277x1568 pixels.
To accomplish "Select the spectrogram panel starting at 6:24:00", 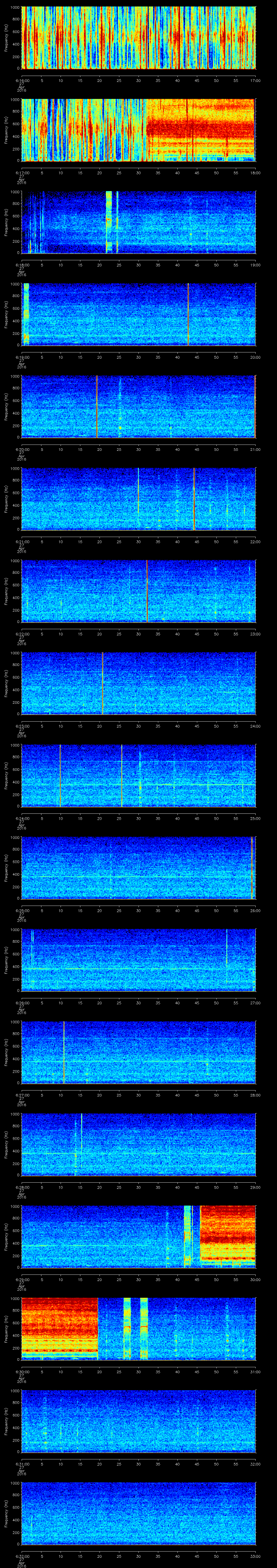I will pos(138,775).
